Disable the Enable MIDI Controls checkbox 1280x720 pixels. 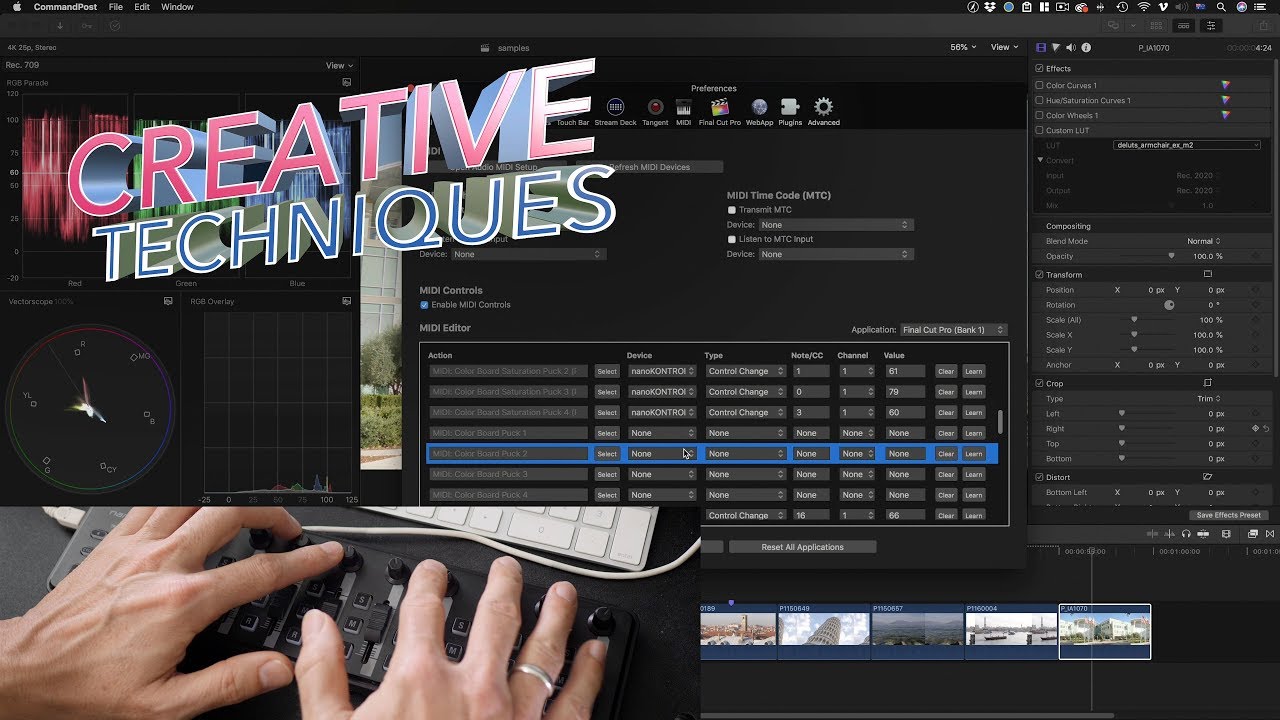(425, 305)
